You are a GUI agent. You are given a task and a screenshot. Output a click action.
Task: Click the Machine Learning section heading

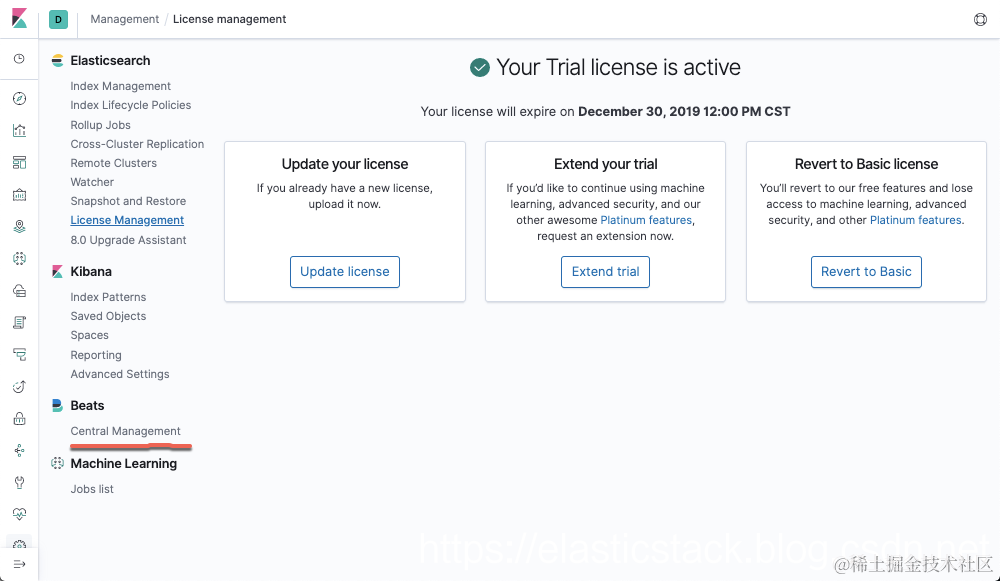(124, 464)
